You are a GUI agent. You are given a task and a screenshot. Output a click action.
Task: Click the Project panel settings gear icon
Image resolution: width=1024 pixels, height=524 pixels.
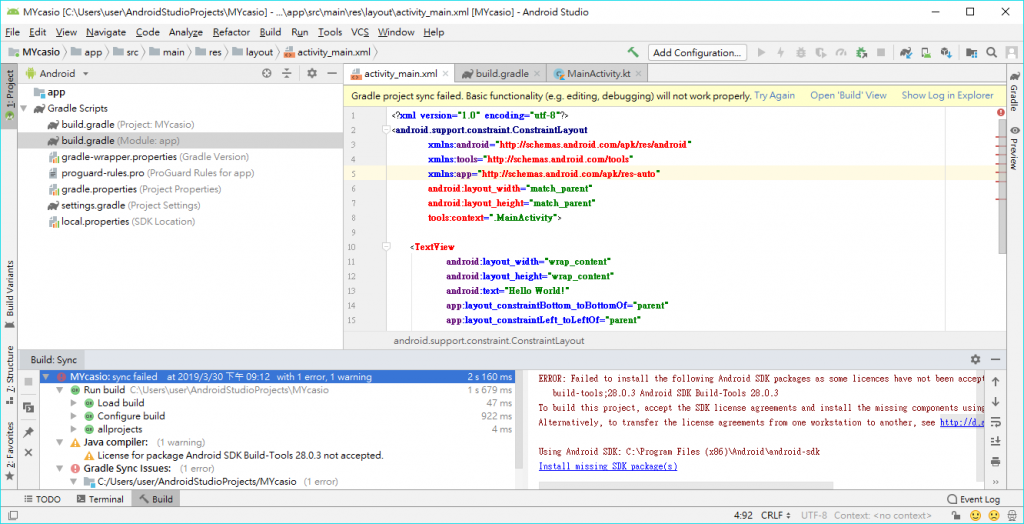point(312,74)
